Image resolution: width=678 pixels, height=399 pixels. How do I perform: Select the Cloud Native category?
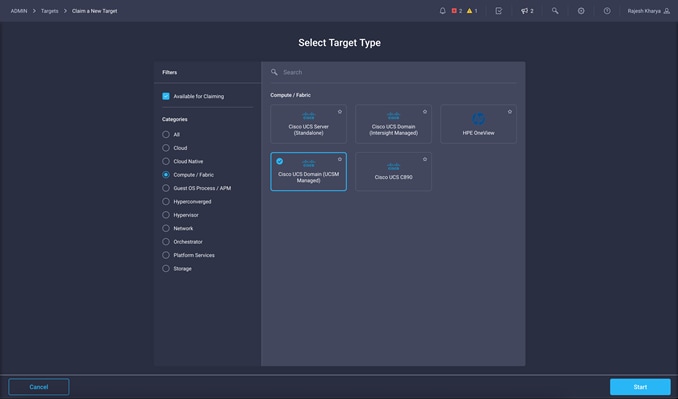point(166,161)
